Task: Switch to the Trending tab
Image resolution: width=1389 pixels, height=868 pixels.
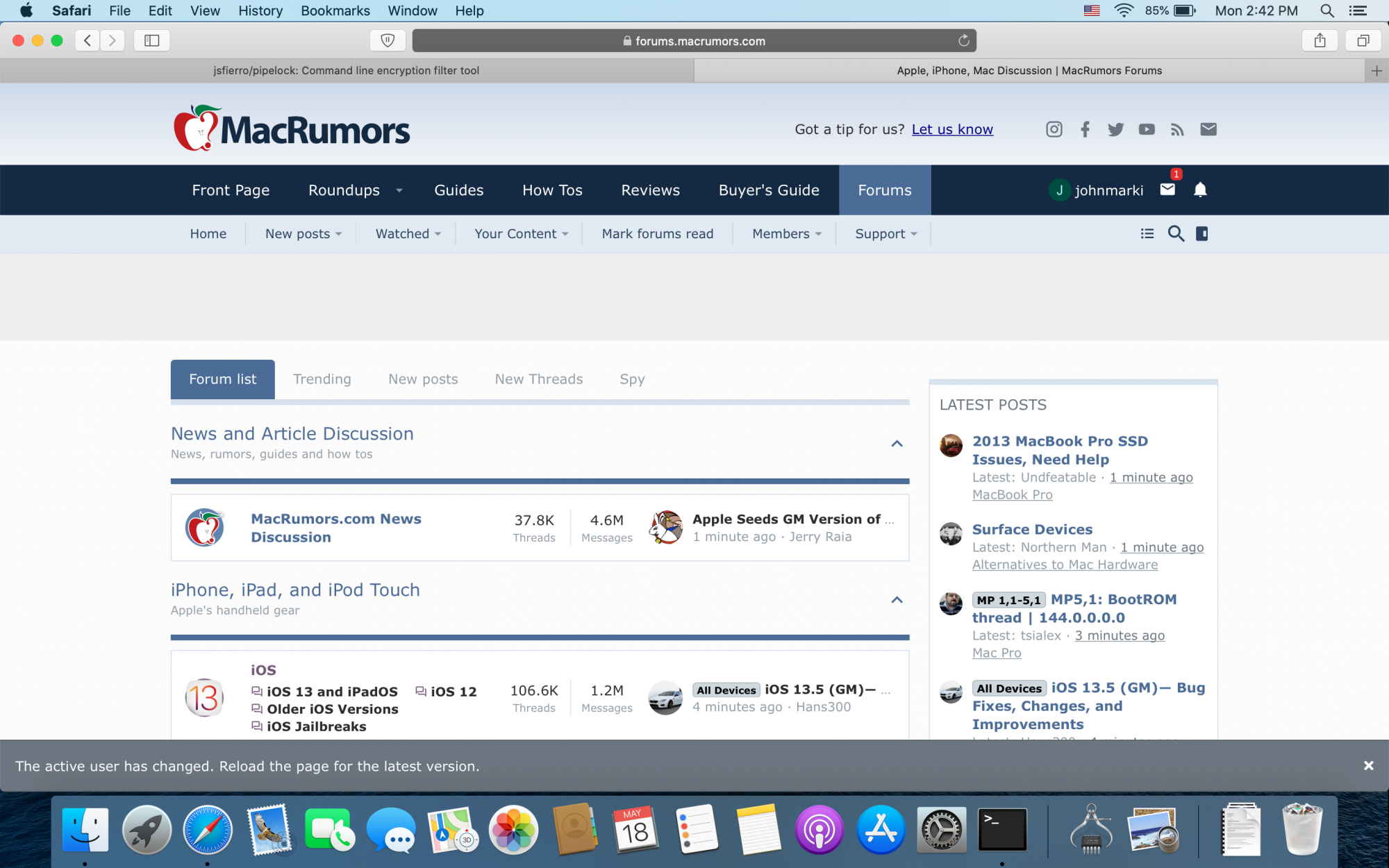Action: [322, 379]
